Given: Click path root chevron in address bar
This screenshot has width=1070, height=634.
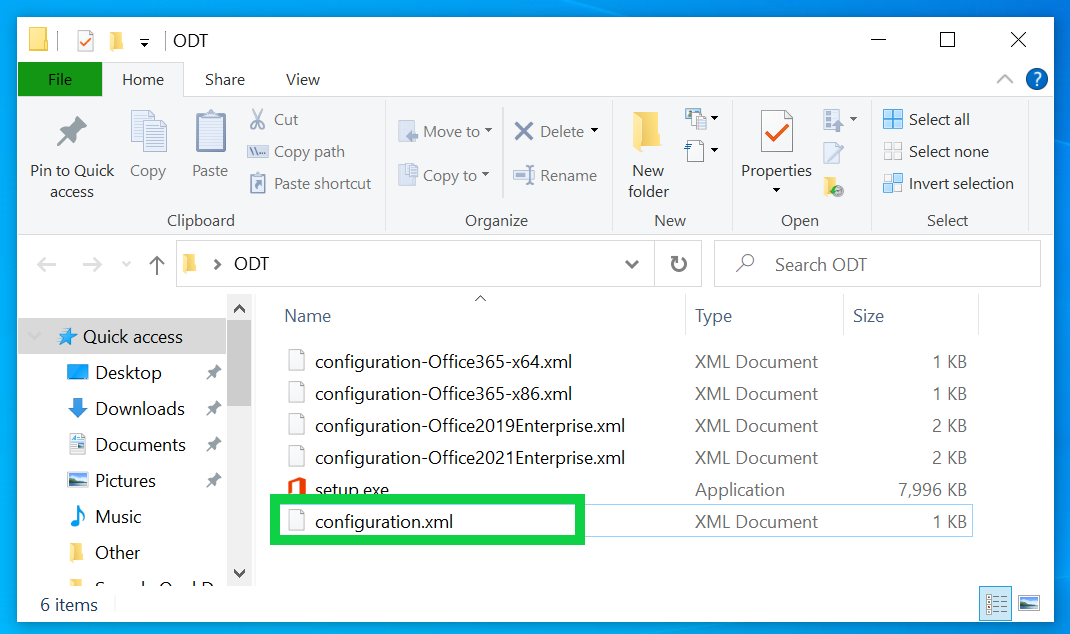Looking at the screenshot, I should 217,264.
